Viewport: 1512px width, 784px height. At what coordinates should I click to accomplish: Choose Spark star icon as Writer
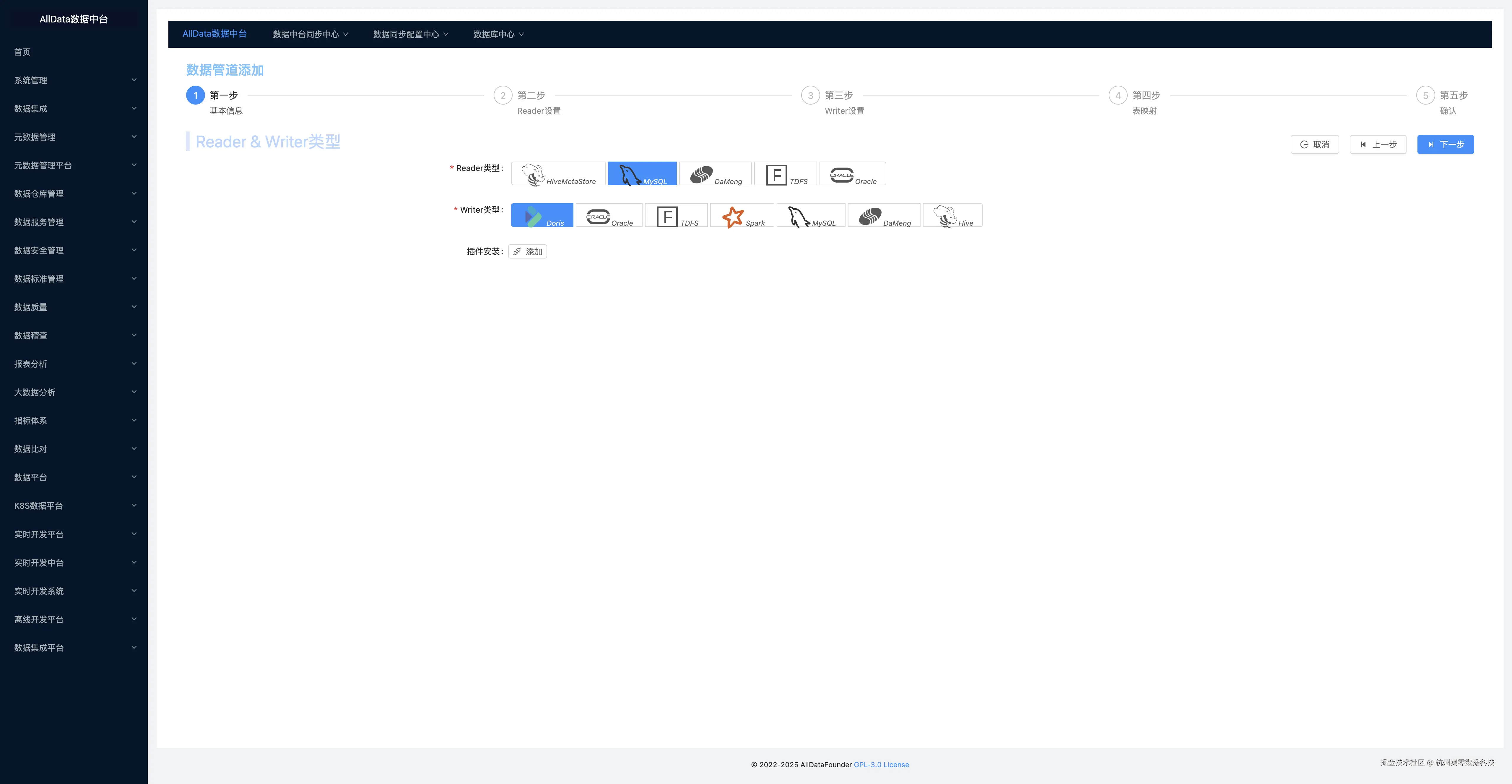click(x=733, y=217)
